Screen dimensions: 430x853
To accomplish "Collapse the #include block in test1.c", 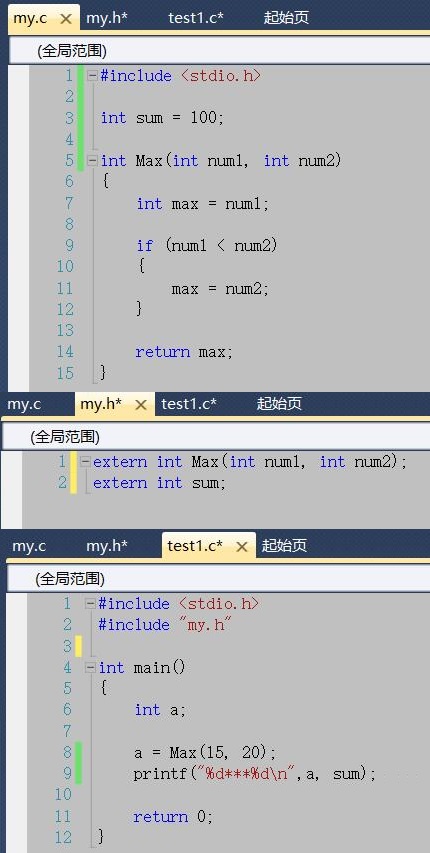I will 90,604.
